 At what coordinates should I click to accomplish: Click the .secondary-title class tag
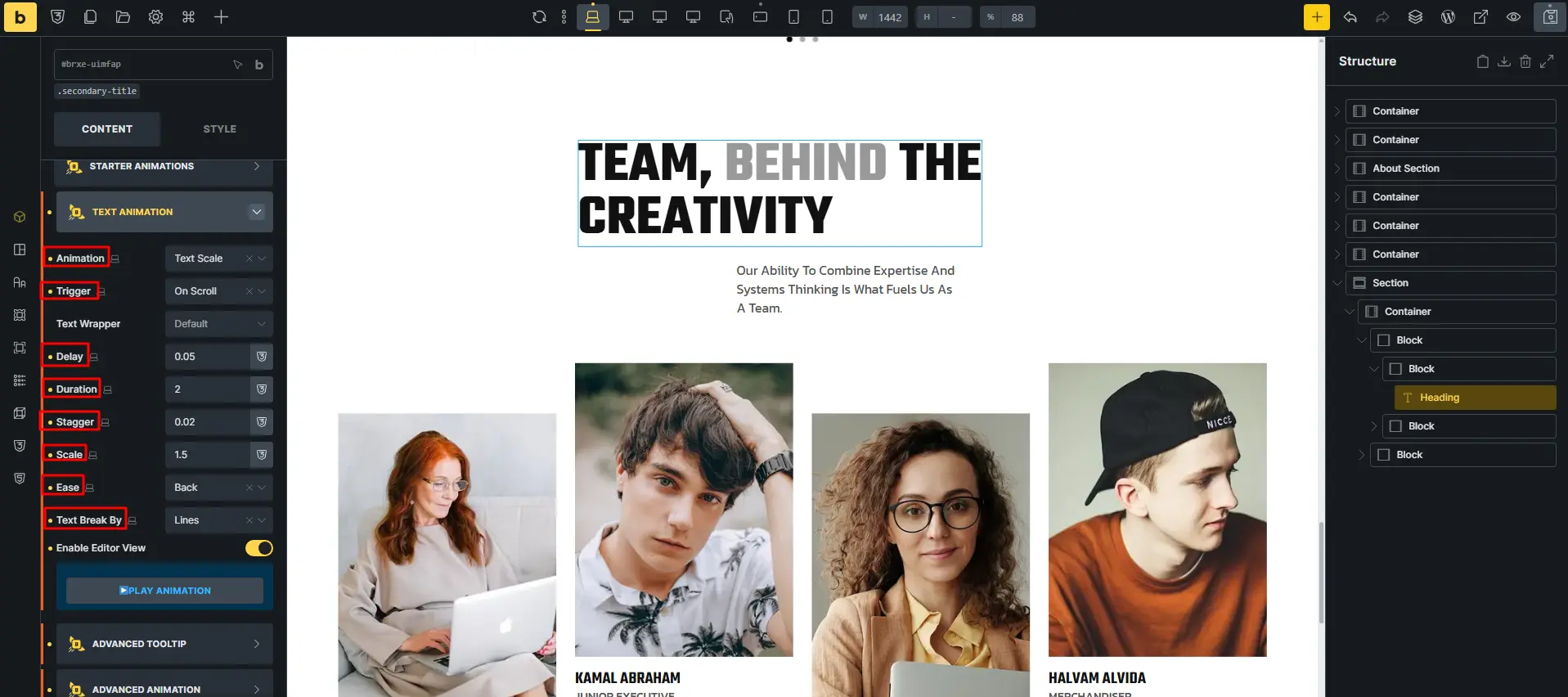tap(97, 92)
